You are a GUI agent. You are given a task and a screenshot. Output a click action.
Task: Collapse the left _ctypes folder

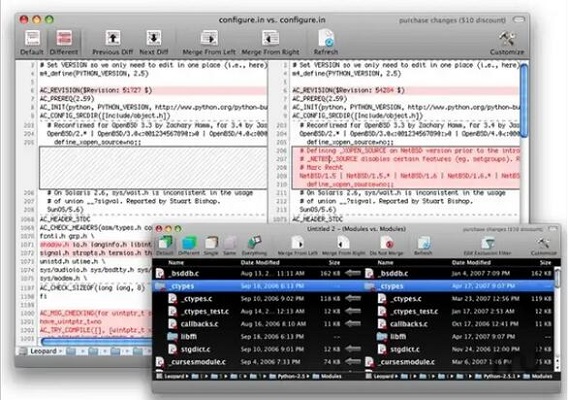pos(160,286)
